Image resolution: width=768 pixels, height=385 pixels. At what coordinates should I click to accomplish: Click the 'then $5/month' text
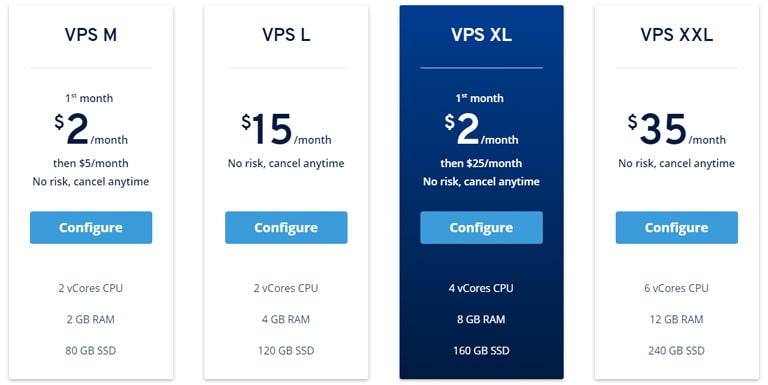(x=91, y=163)
